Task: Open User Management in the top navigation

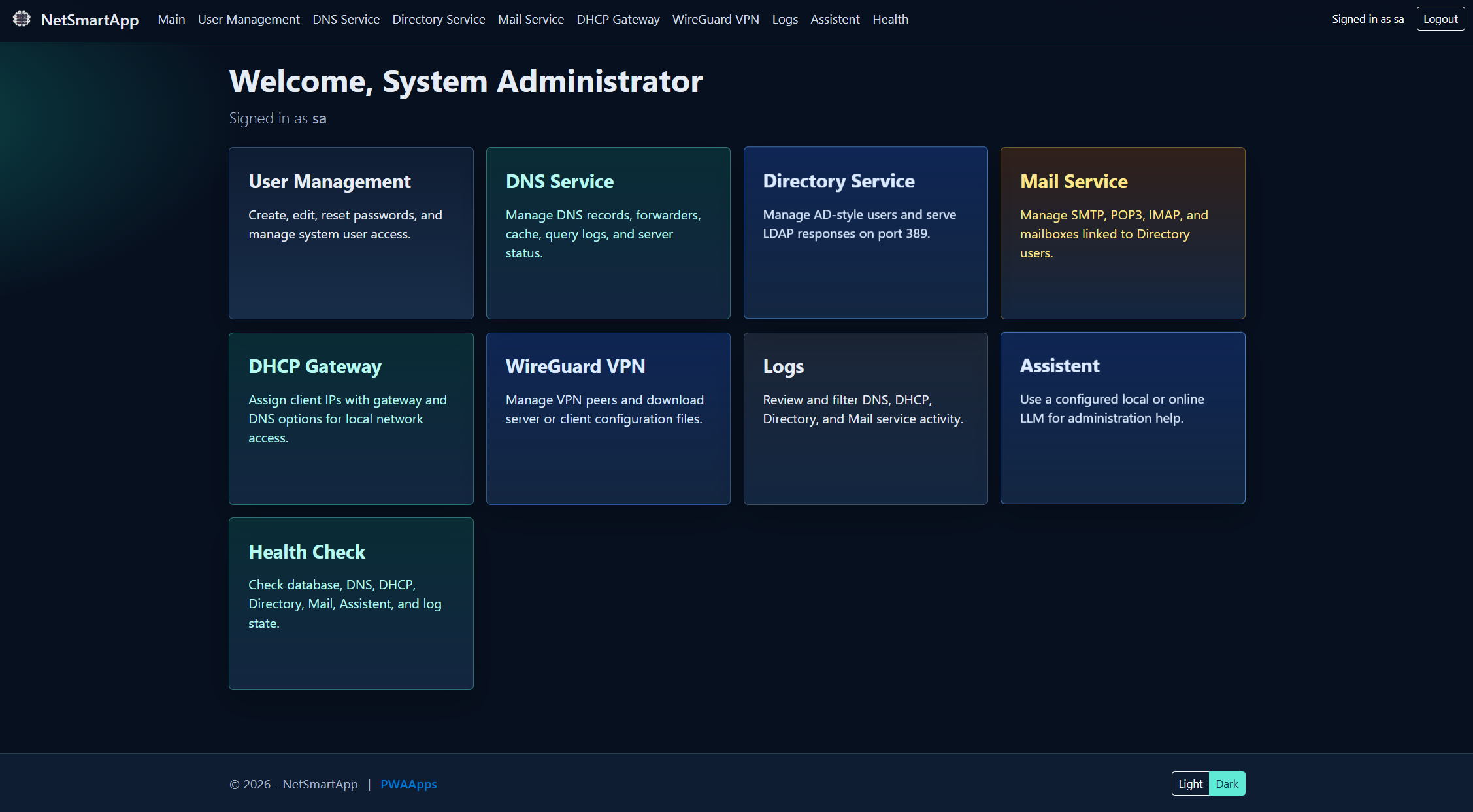Action: coord(249,19)
